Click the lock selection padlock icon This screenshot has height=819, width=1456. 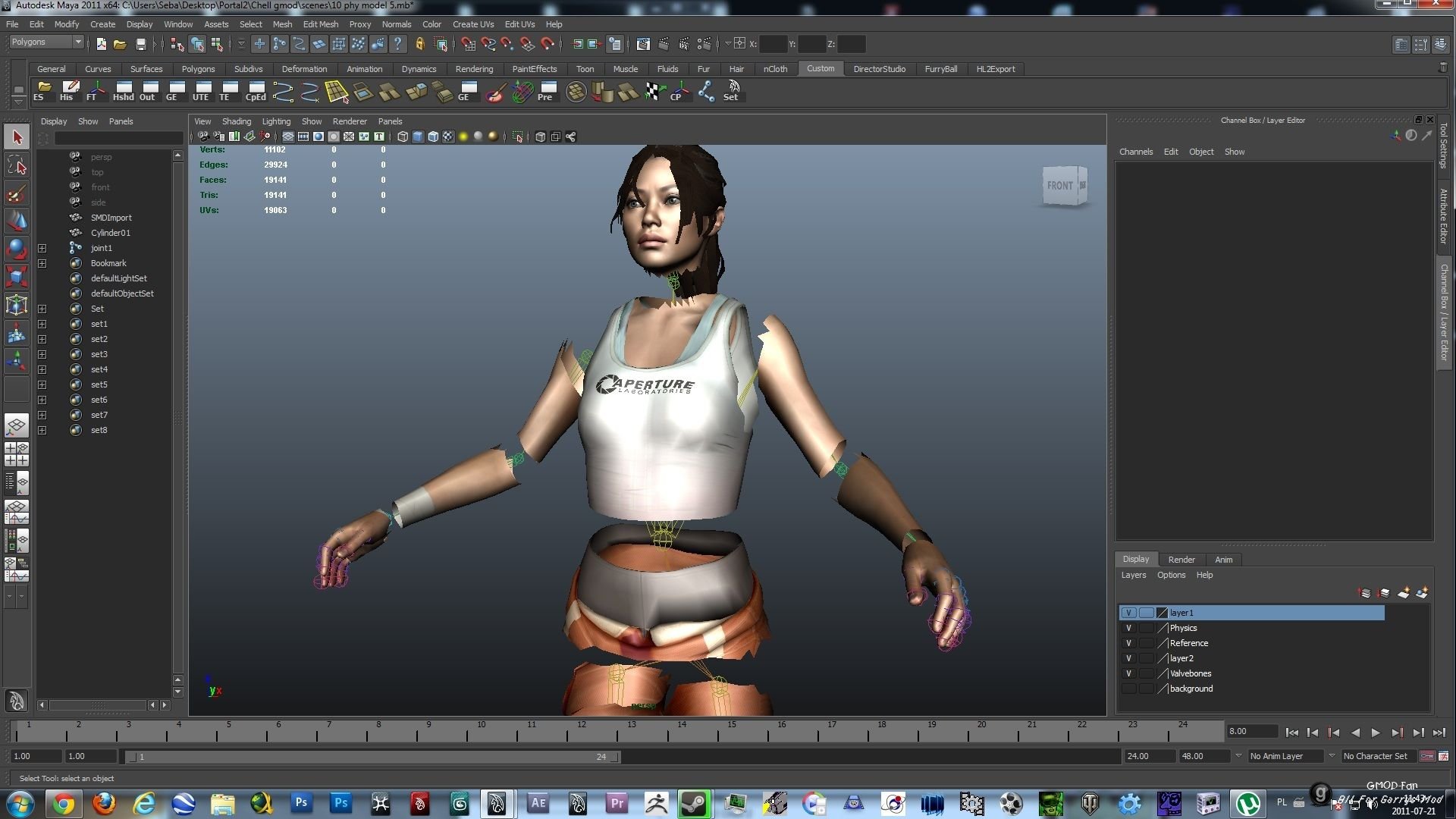[x=419, y=44]
